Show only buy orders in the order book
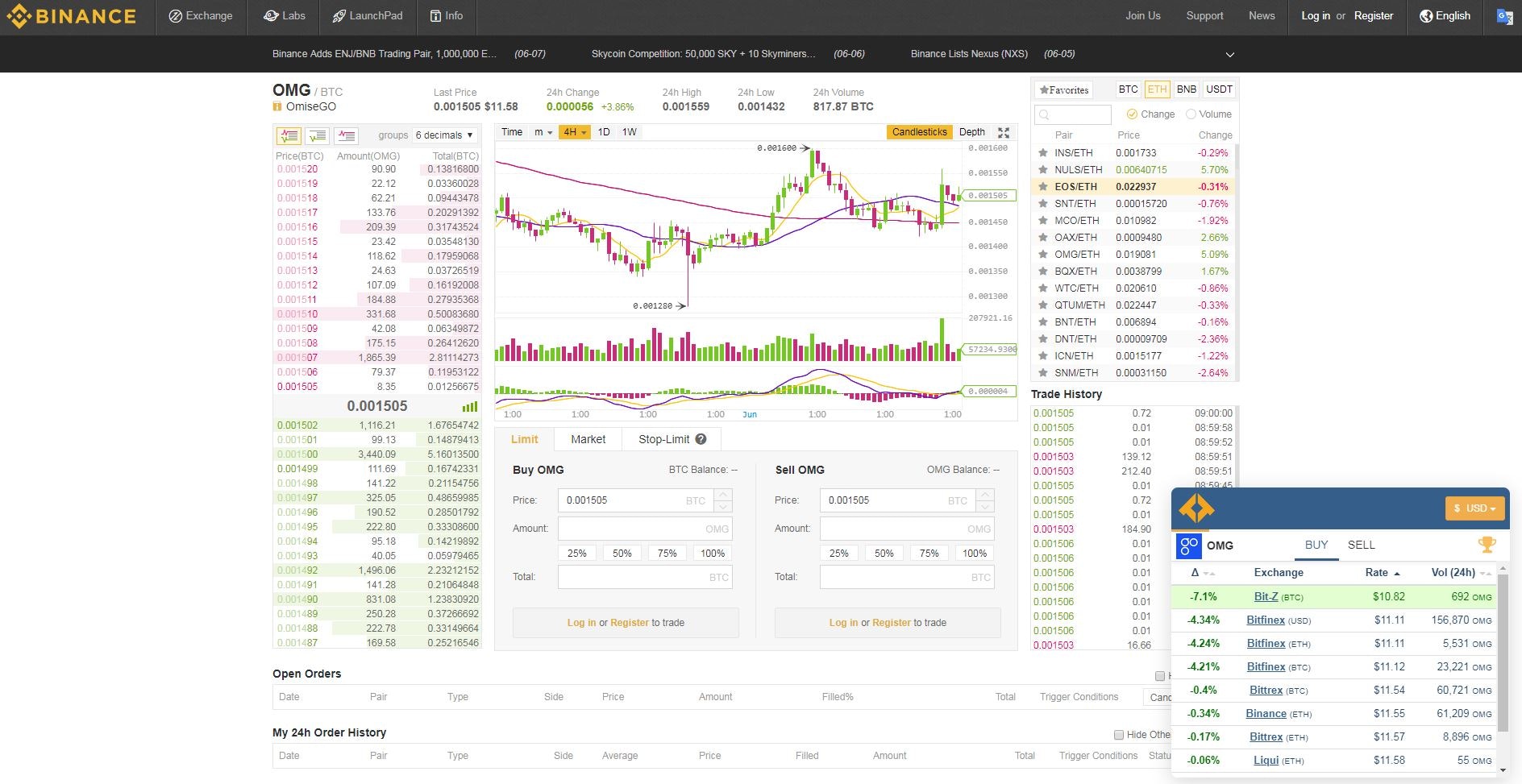The width and height of the screenshot is (1522, 784). point(317,135)
